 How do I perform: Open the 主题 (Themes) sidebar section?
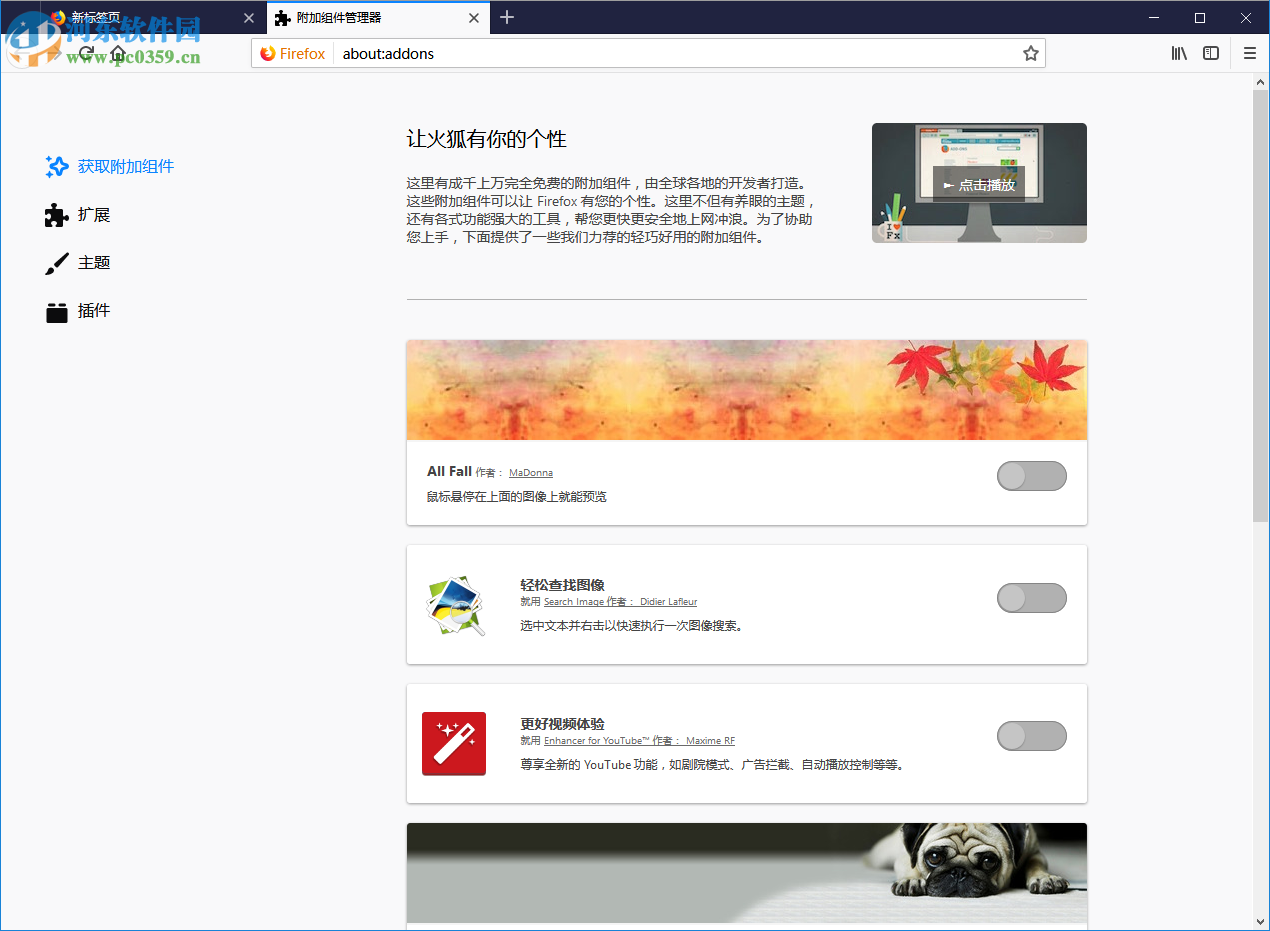pos(87,262)
